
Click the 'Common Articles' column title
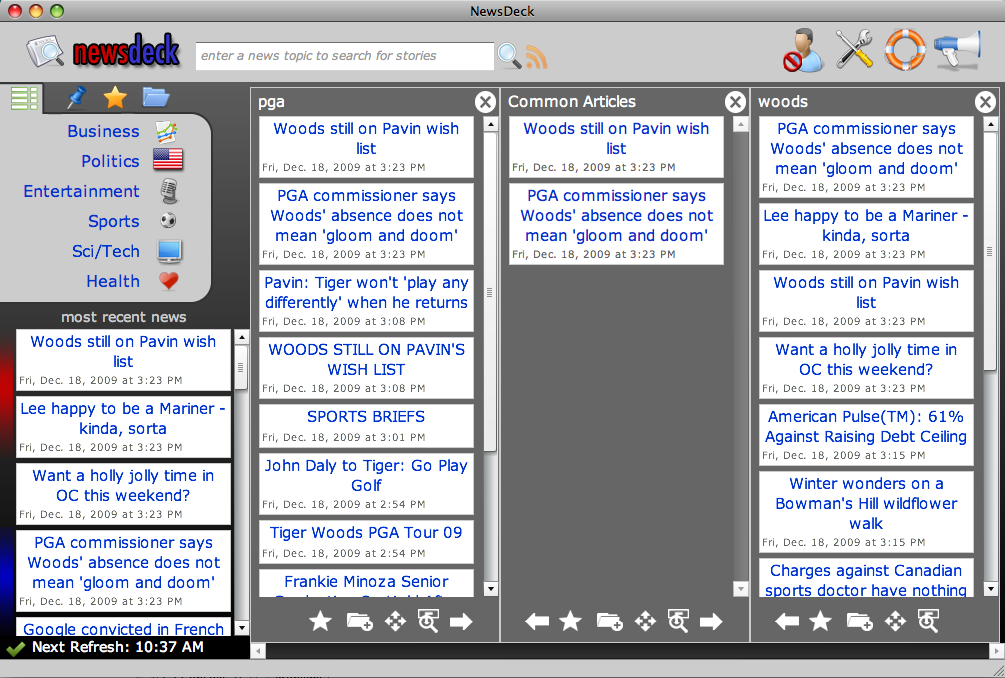point(572,102)
